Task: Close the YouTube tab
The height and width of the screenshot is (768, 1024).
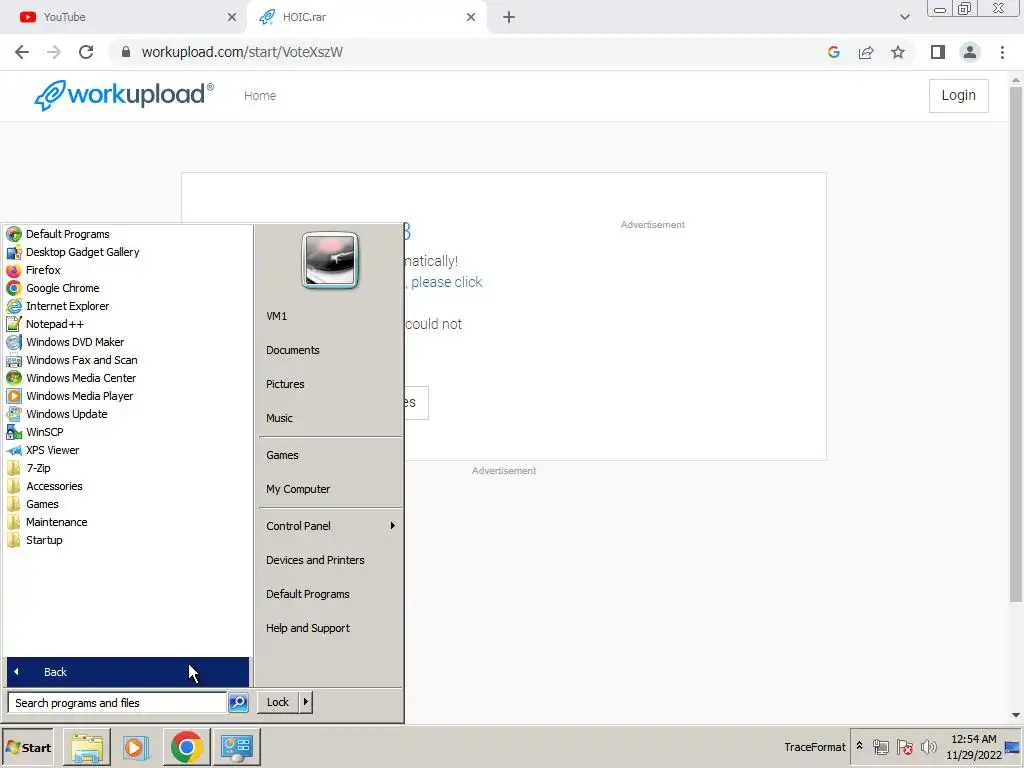Action: click(x=232, y=17)
